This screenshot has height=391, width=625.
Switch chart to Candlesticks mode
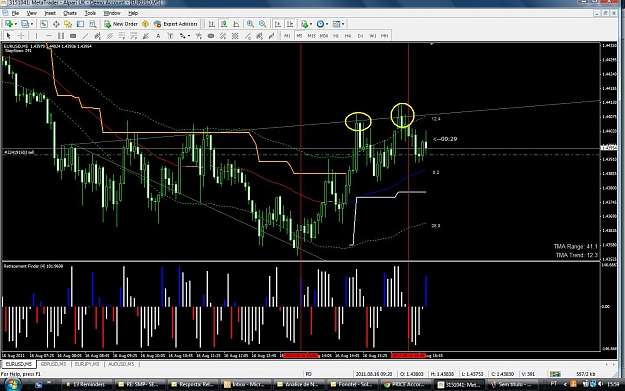tap(224, 24)
